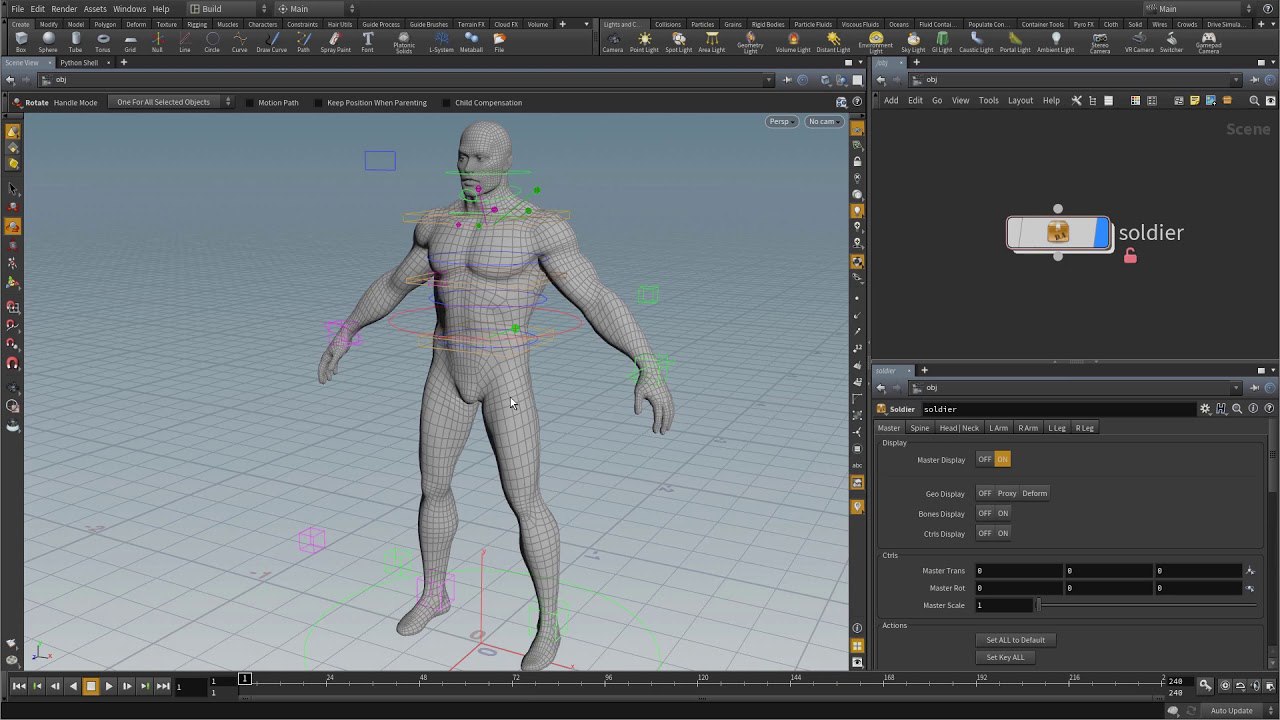Image resolution: width=1280 pixels, height=720 pixels.
Task: Jump to the first frame on the playbar
Action: coord(19,686)
